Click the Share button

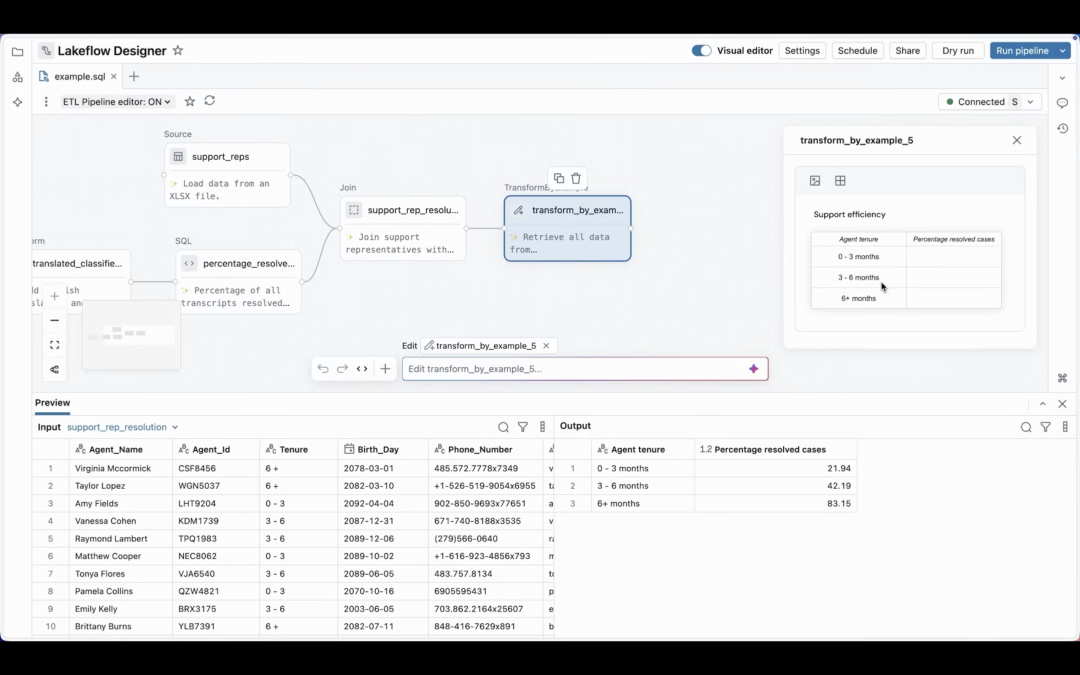tap(907, 50)
